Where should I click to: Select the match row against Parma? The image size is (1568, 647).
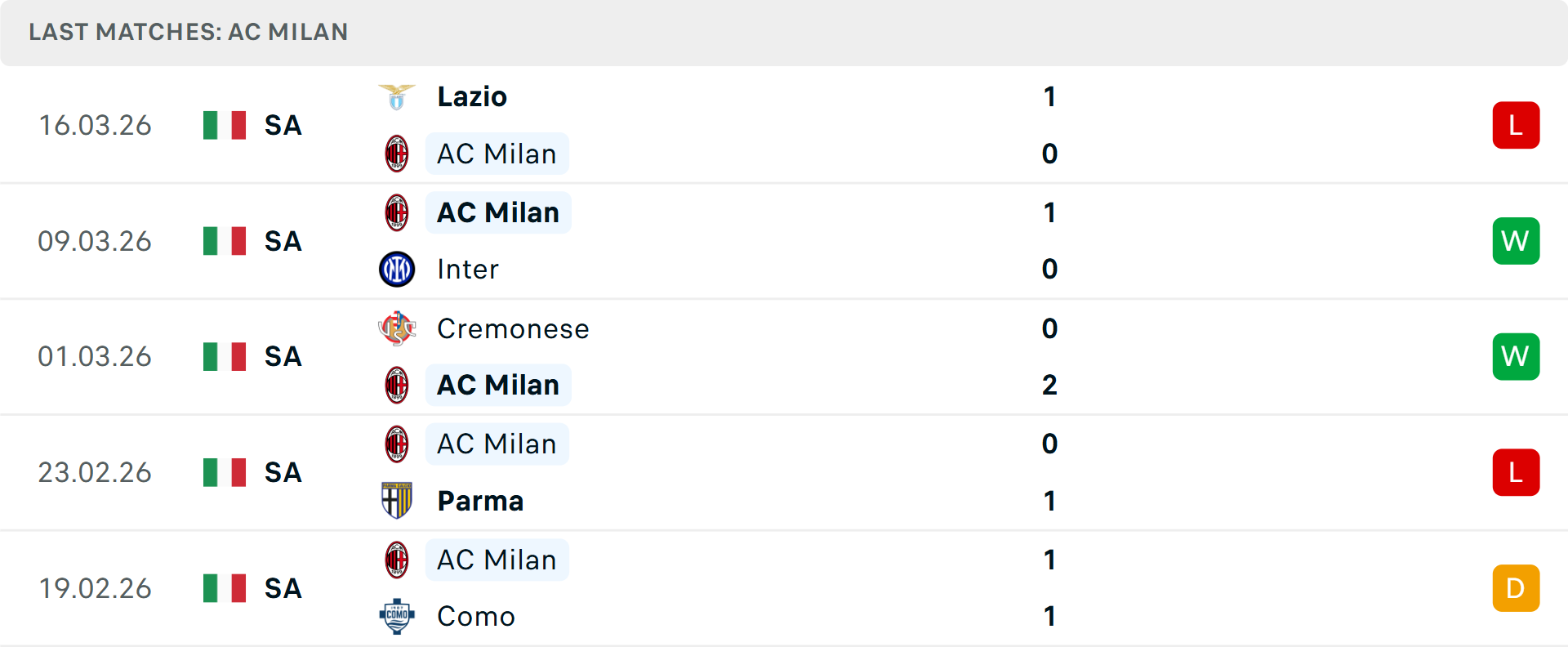pyautogui.click(x=784, y=472)
